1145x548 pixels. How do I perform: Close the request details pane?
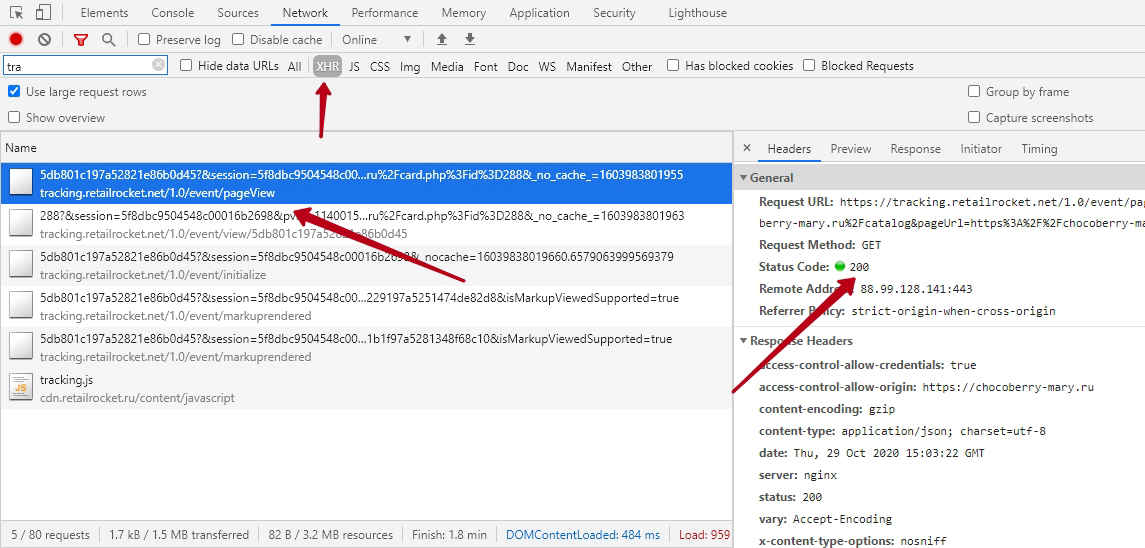(747, 149)
